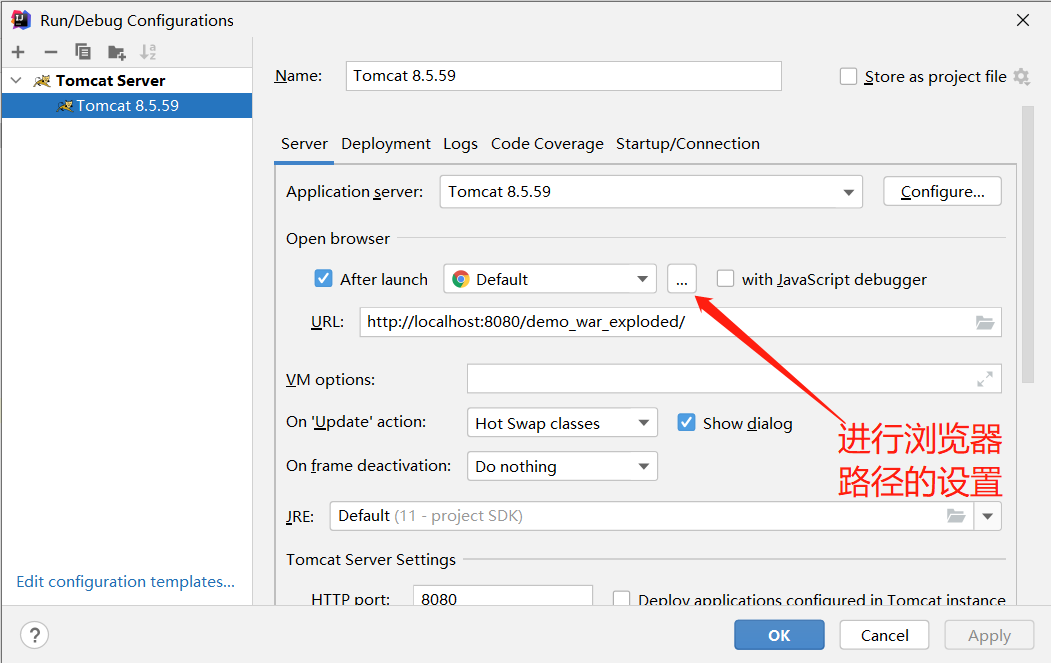Click the OK button

click(x=779, y=635)
